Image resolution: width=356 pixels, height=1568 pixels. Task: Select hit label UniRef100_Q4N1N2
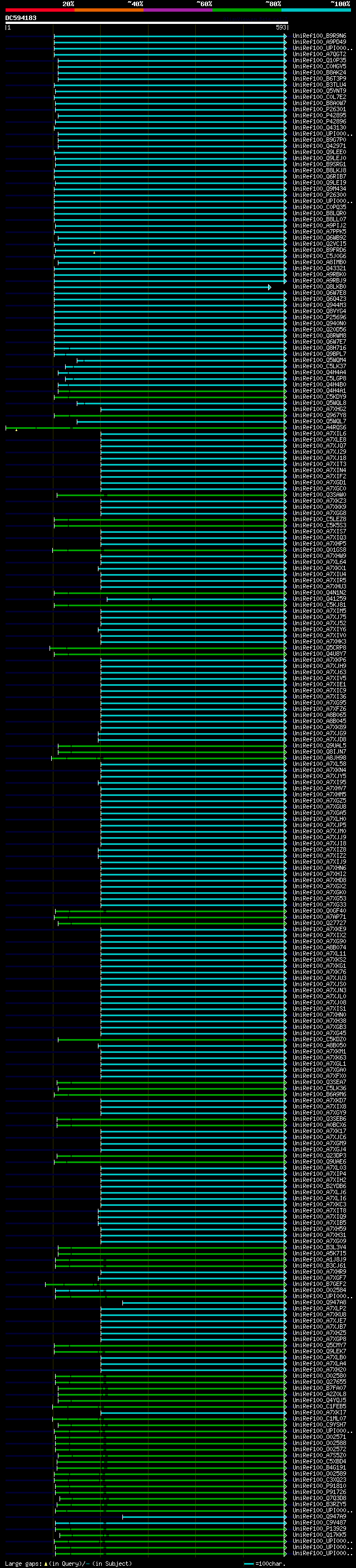pos(319,592)
